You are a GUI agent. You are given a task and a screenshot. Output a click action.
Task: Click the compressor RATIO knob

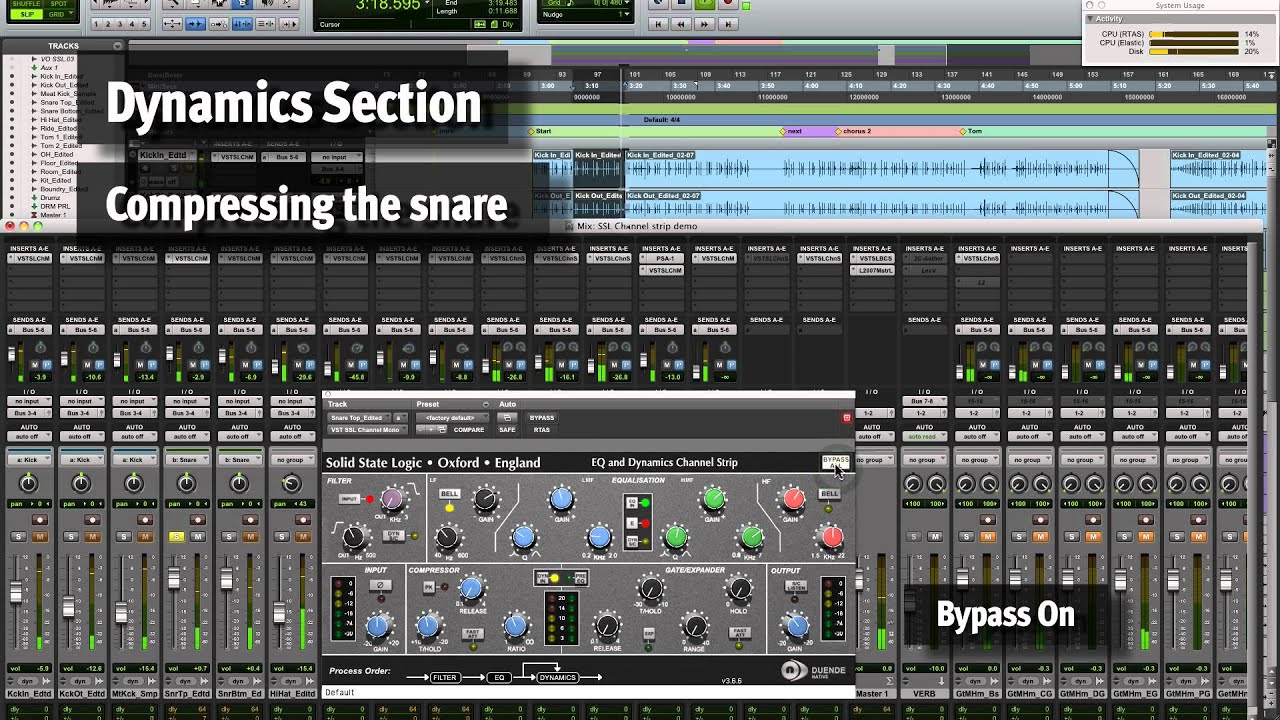point(515,627)
